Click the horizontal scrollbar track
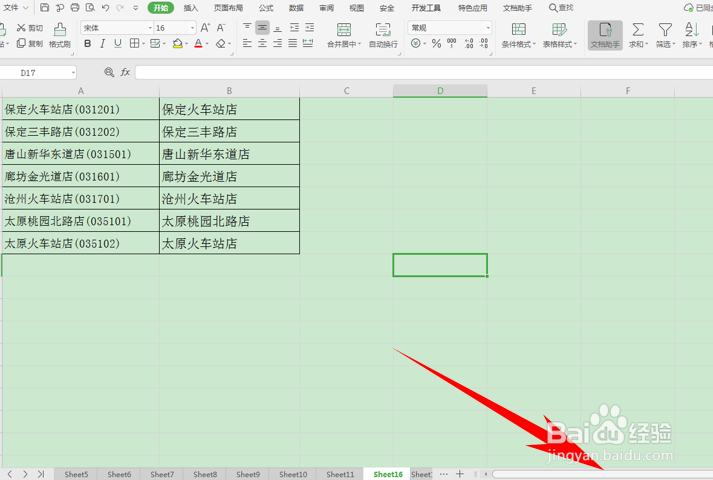713x480 pixels. coord(603,474)
